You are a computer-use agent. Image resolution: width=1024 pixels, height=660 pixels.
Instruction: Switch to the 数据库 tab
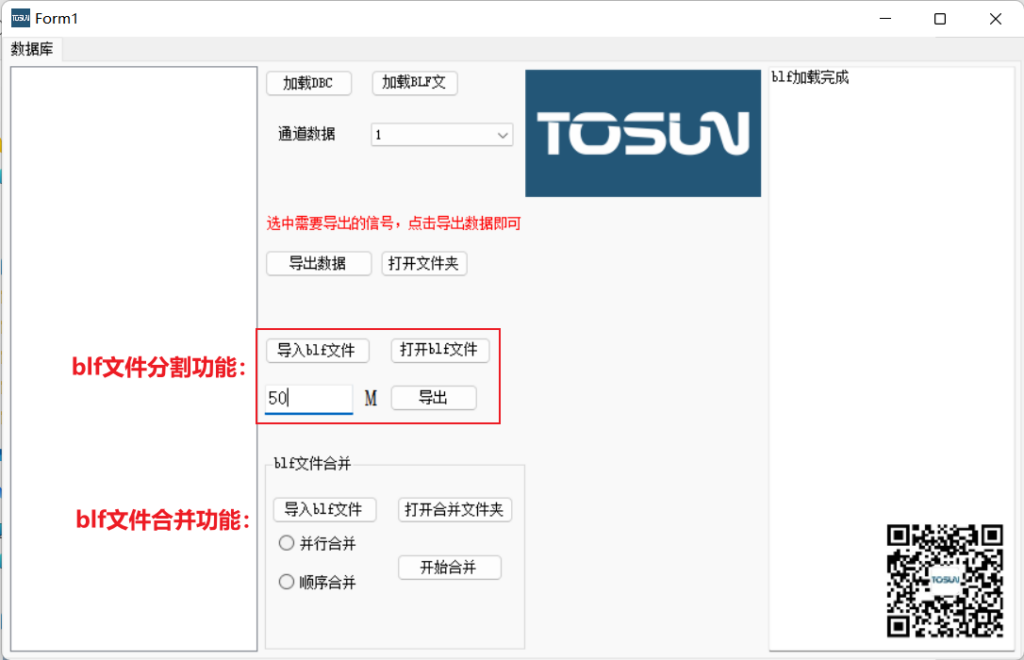(x=32, y=49)
